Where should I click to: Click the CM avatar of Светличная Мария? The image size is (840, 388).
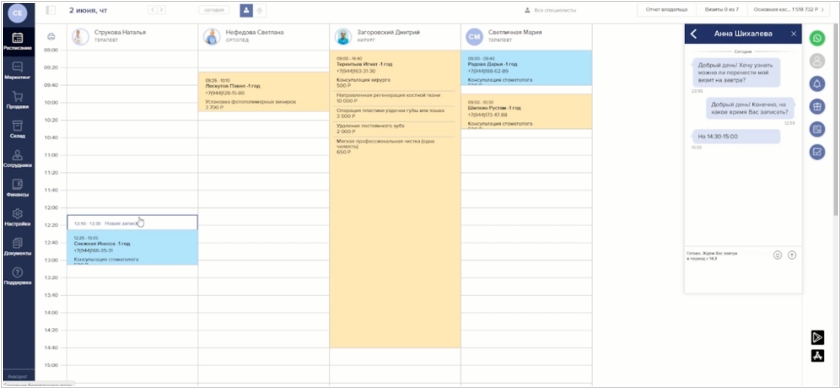475,36
